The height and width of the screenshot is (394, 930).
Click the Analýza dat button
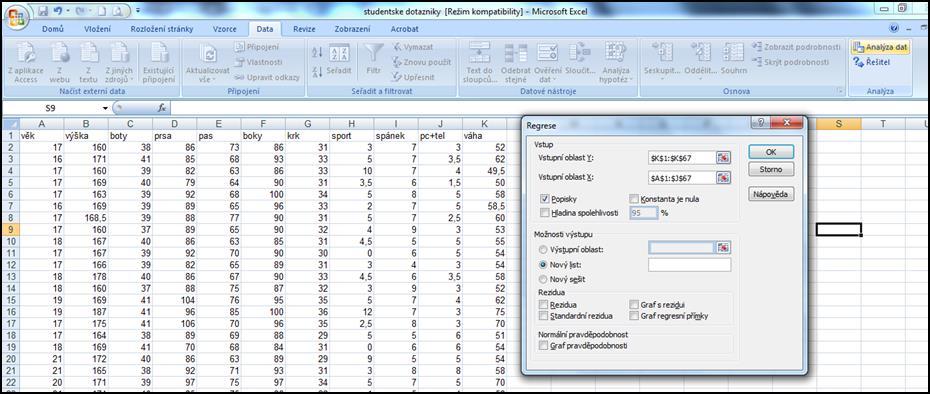[x=881, y=47]
